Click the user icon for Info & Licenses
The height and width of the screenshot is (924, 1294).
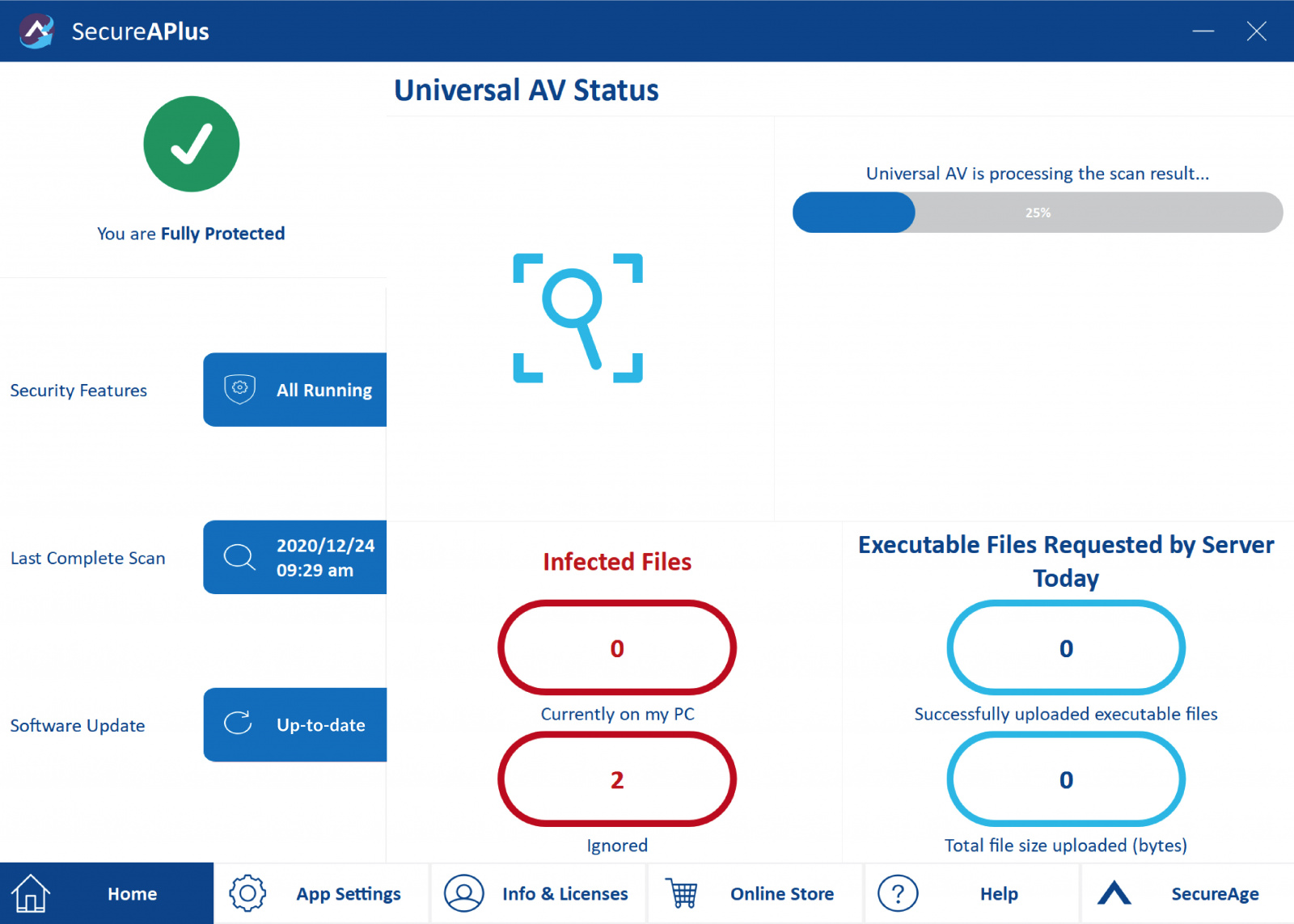tap(463, 893)
